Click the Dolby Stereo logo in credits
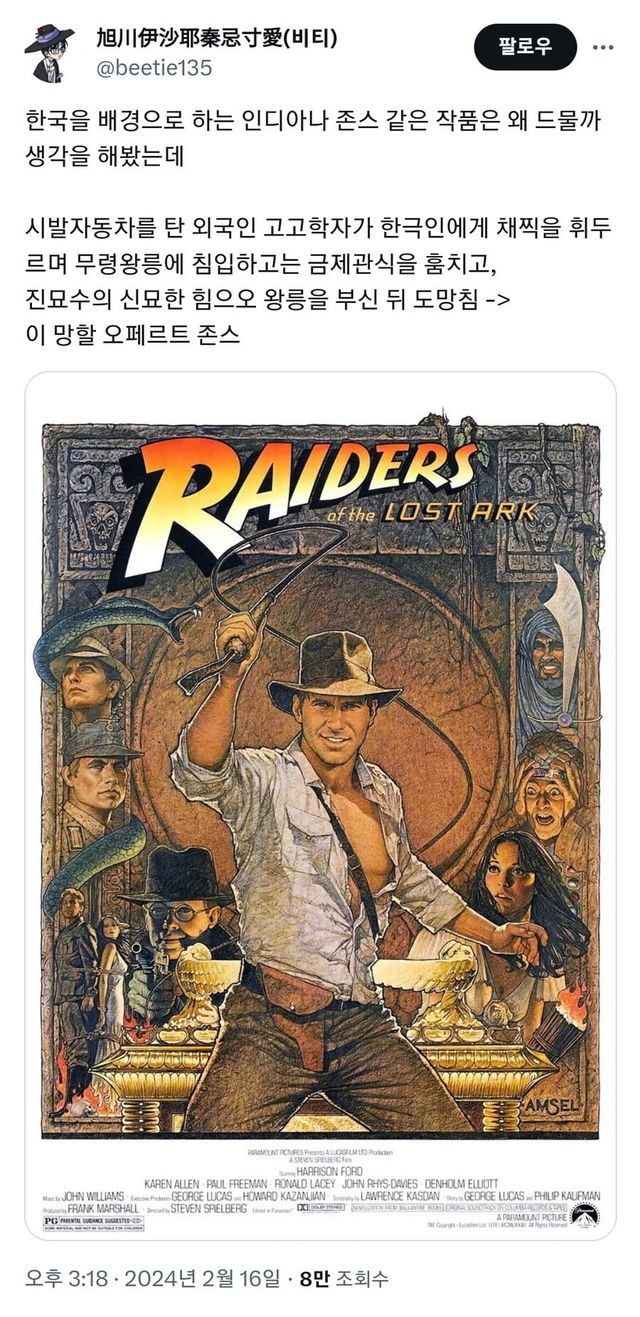Viewport: 640px width, 1317px height. click(322, 1210)
